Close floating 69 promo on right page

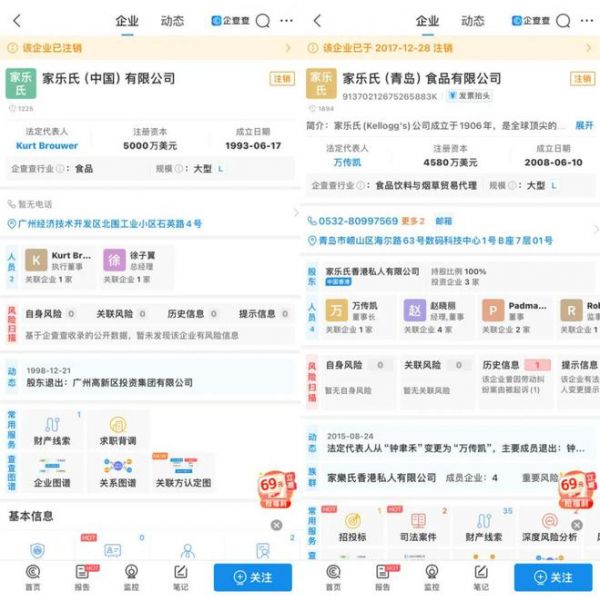[x=577, y=525]
